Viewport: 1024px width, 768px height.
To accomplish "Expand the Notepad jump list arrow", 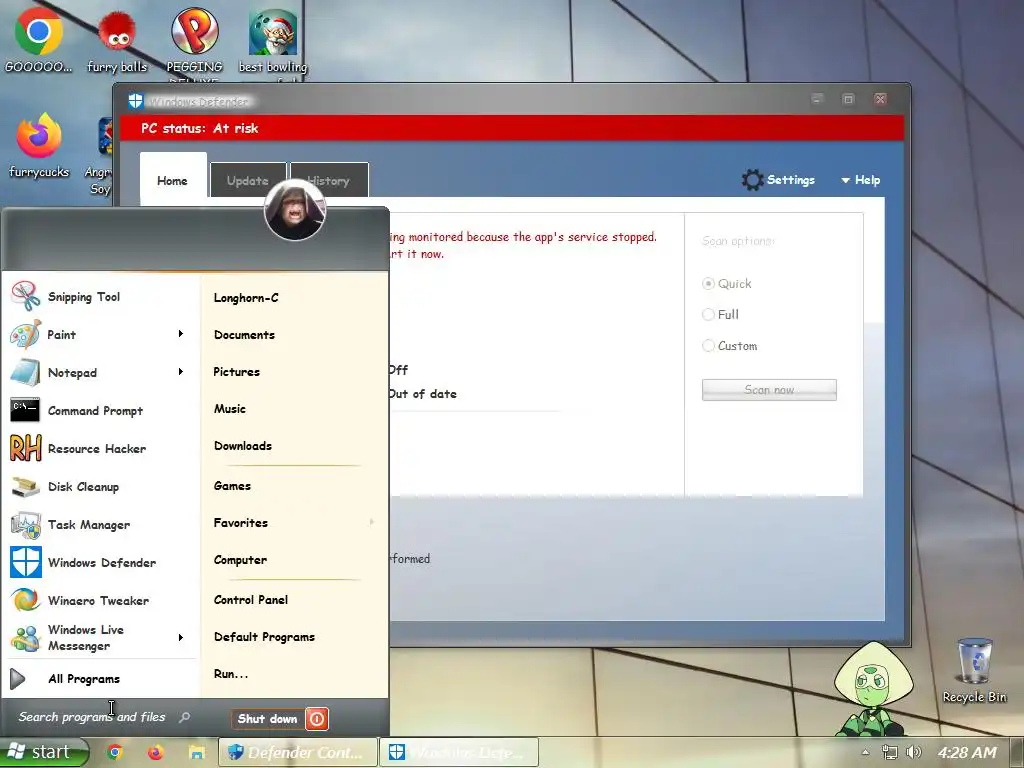I will [x=181, y=372].
